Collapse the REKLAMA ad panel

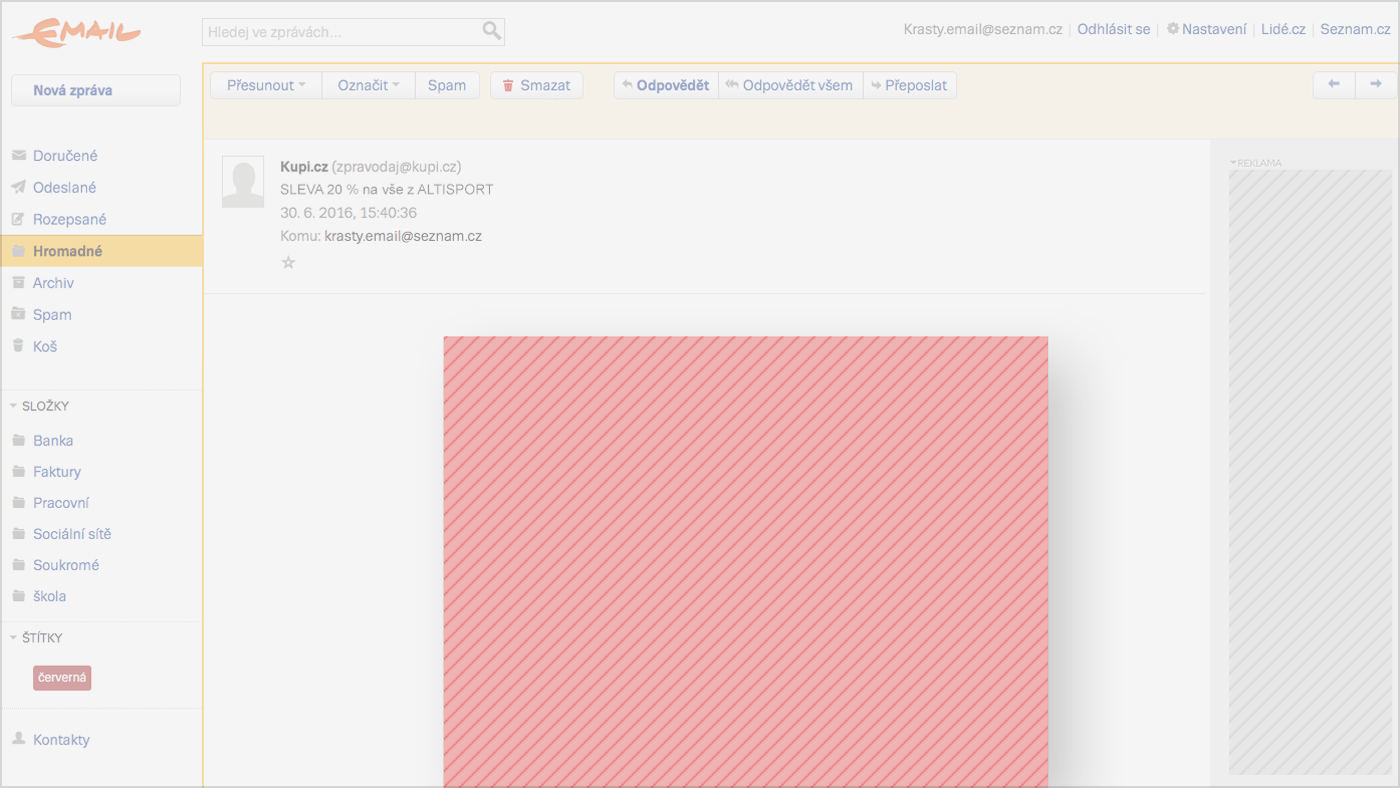click(1233, 162)
